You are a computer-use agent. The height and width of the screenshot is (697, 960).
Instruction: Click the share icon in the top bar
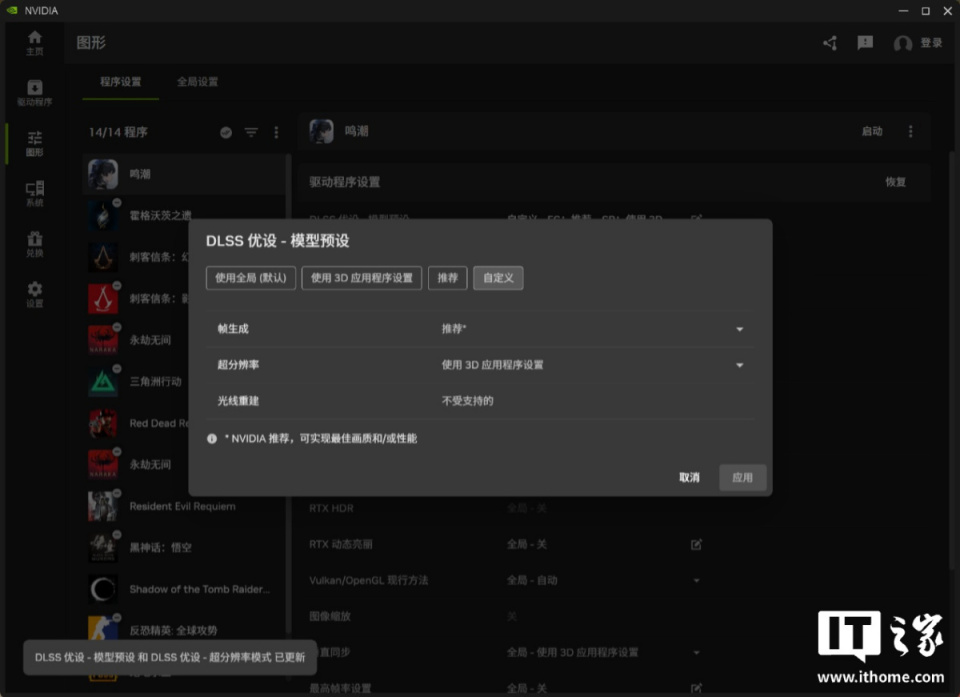828,43
